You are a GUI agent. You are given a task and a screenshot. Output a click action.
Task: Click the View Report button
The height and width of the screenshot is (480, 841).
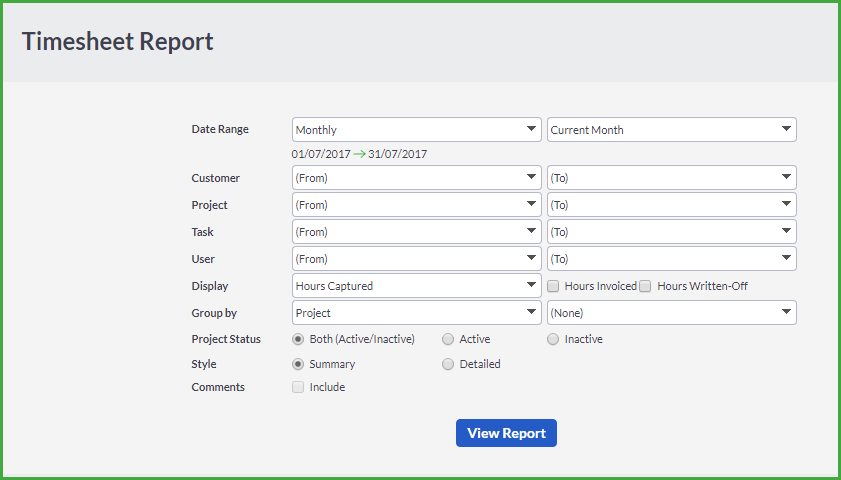click(x=506, y=433)
